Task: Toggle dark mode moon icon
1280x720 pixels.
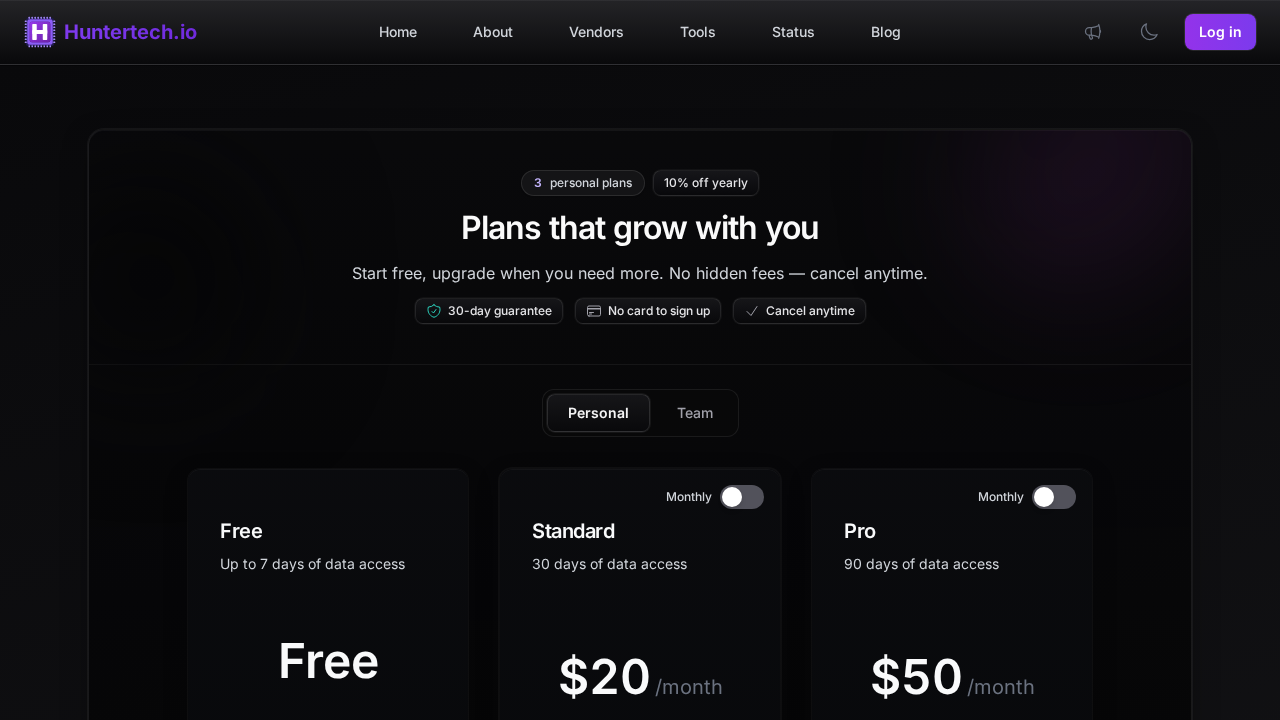Action: (x=1149, y=32)
